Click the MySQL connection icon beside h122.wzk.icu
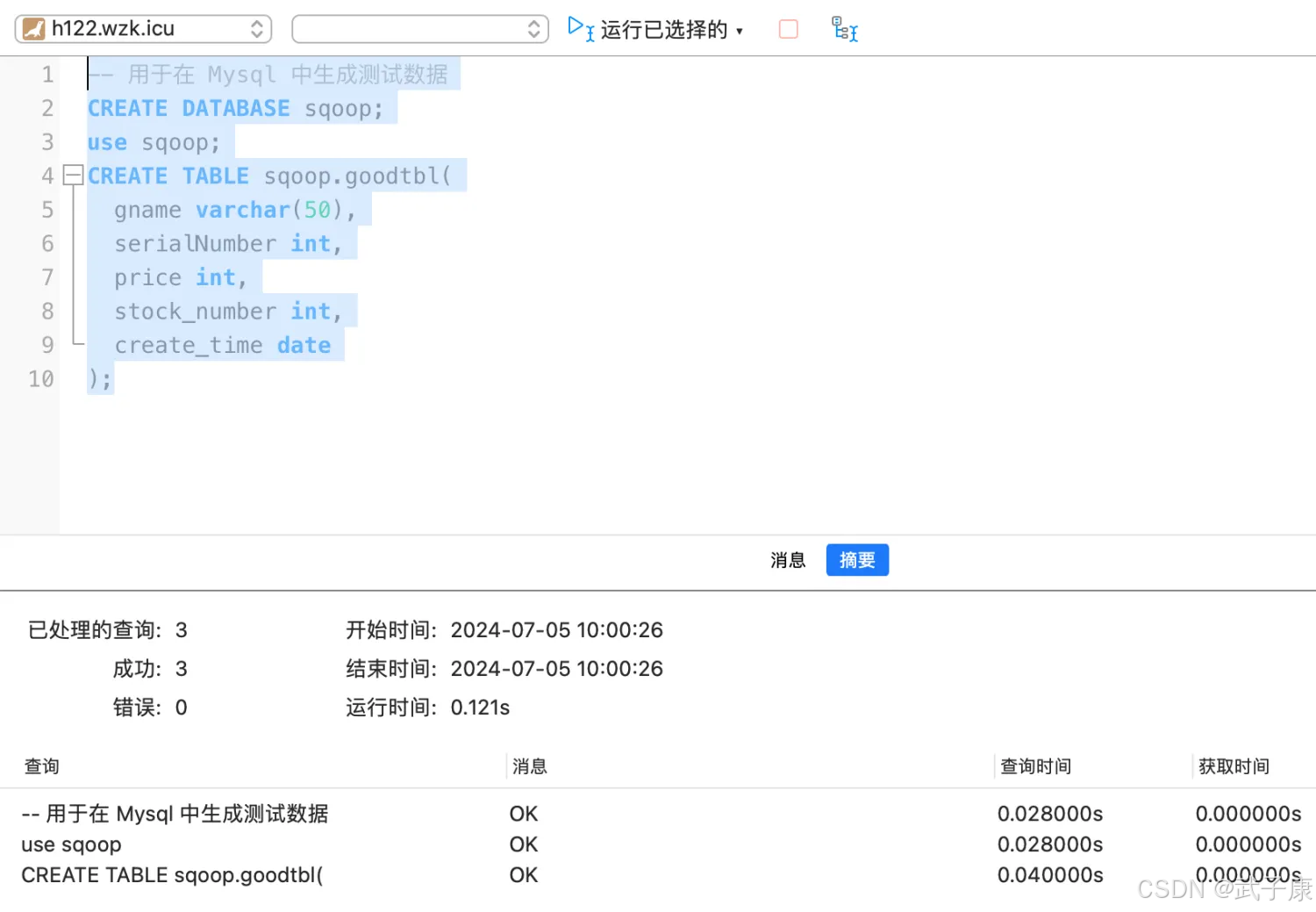The height and width of the screenshot is (912, 1316). 34,29
